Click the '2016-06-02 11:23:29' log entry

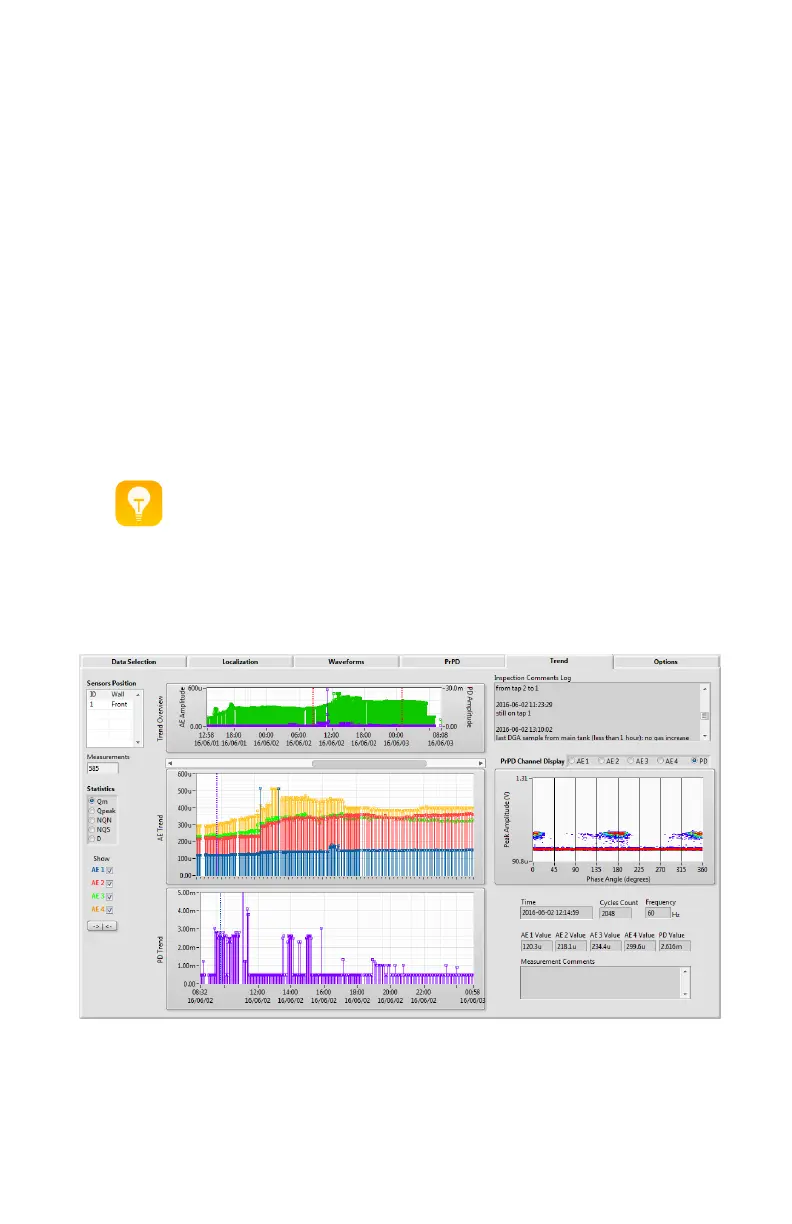pos(524,704)
